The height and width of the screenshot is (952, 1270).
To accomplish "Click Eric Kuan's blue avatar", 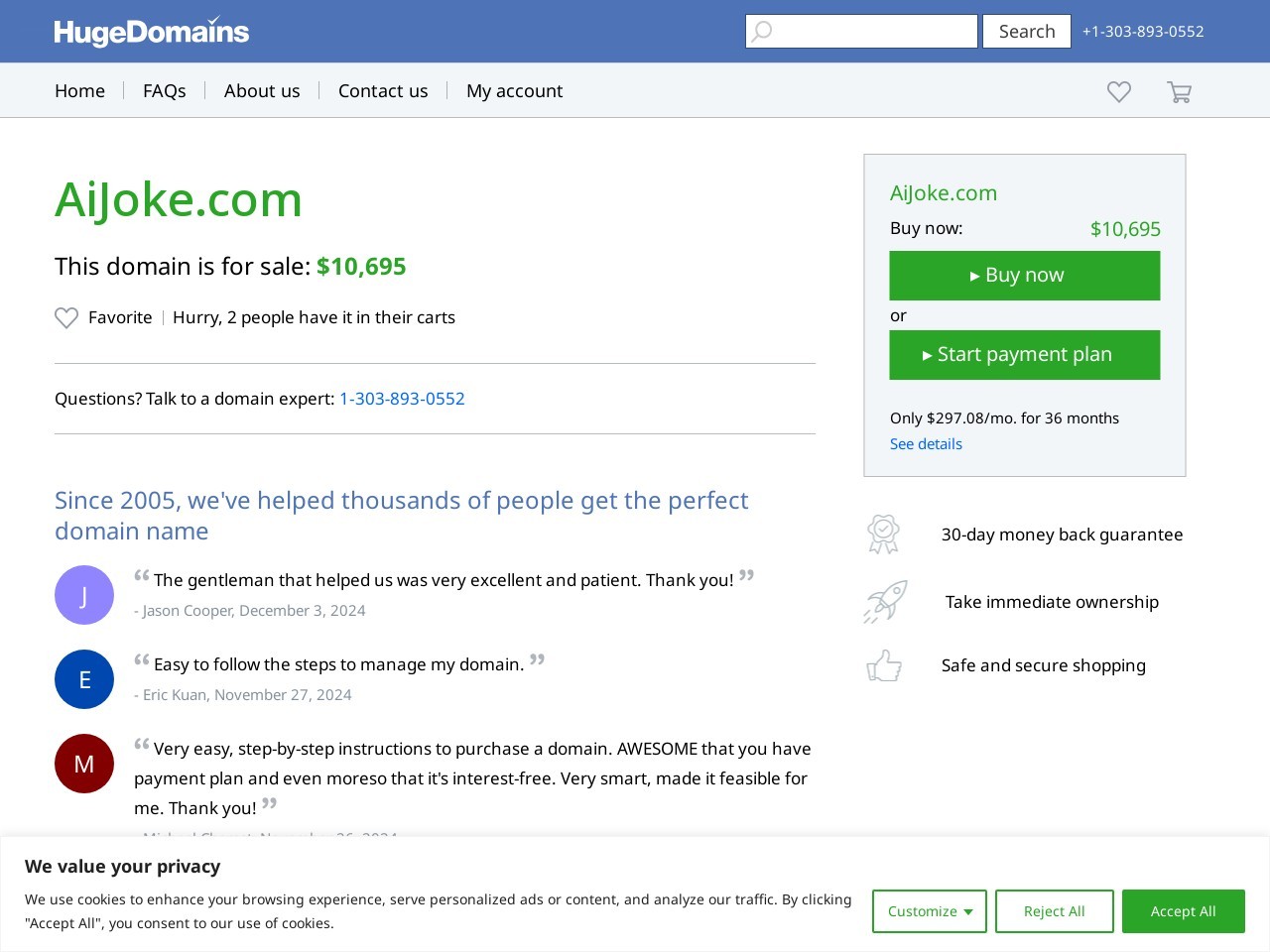I will point(84,679).
